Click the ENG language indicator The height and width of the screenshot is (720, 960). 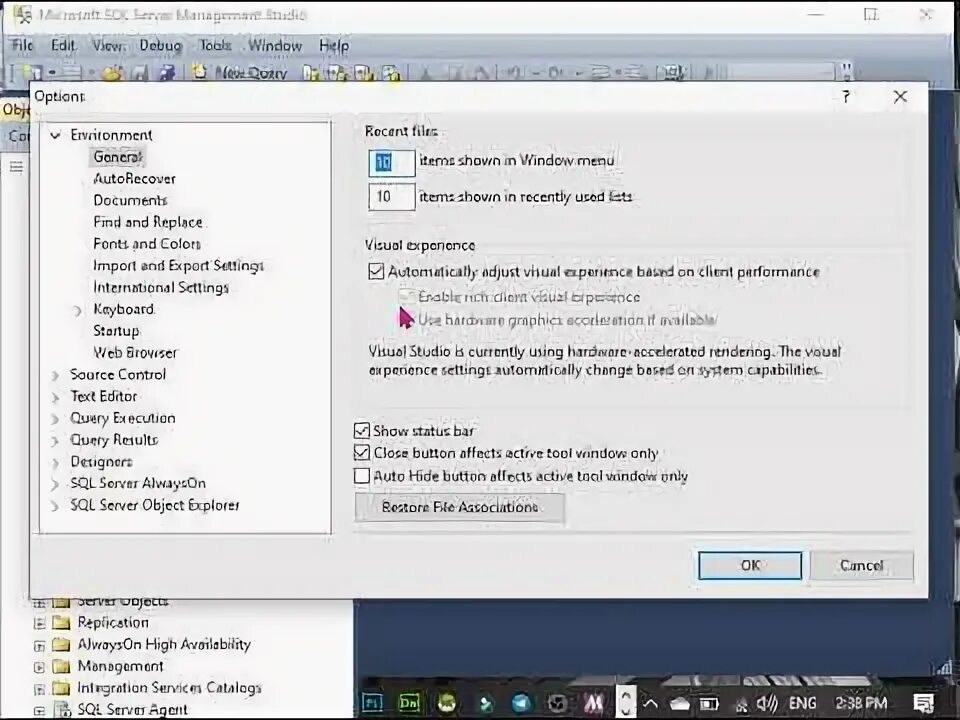coord(803,703)
